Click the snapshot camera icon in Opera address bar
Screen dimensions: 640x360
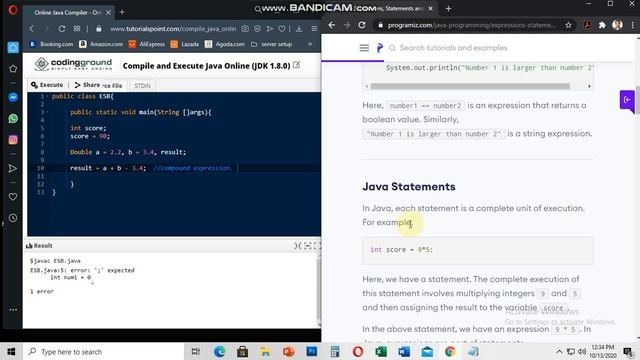(245, 29)
